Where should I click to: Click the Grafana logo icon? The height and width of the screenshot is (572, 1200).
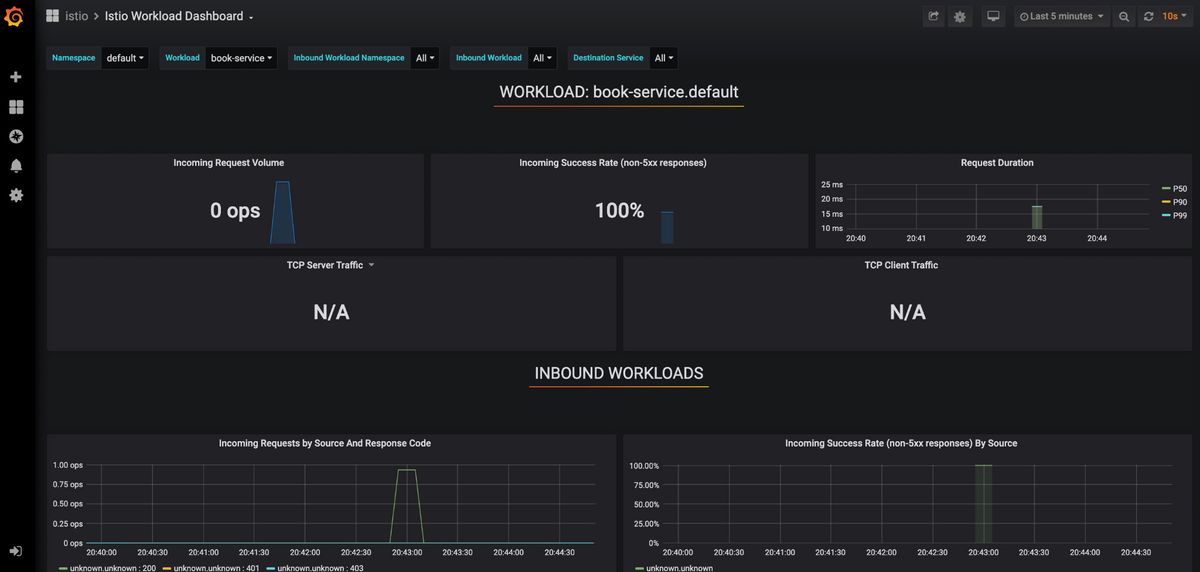click(x=15, y=17)
